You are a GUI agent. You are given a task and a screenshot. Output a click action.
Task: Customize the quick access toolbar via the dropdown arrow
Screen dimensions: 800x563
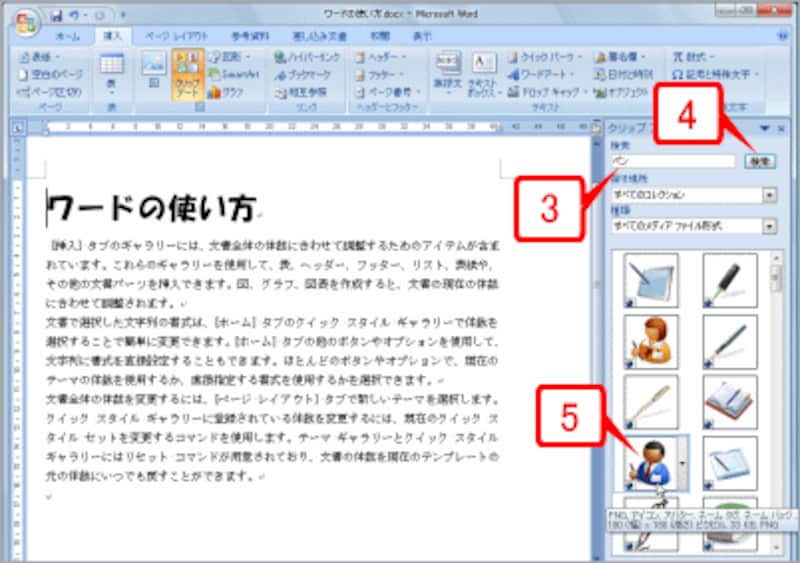123,16
